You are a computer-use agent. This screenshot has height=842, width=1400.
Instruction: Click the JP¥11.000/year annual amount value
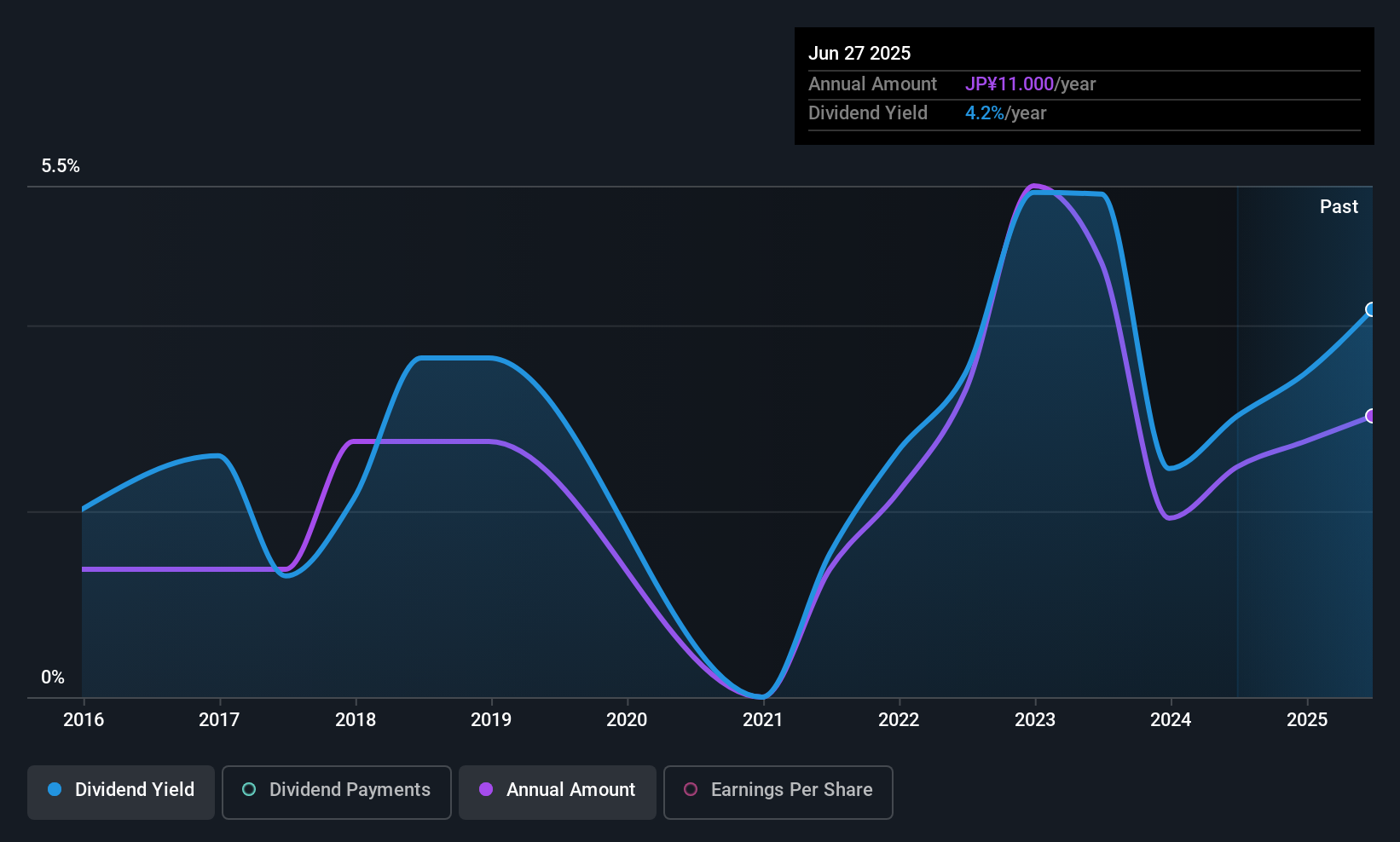pyautogui.click(x=1030, y=84)
